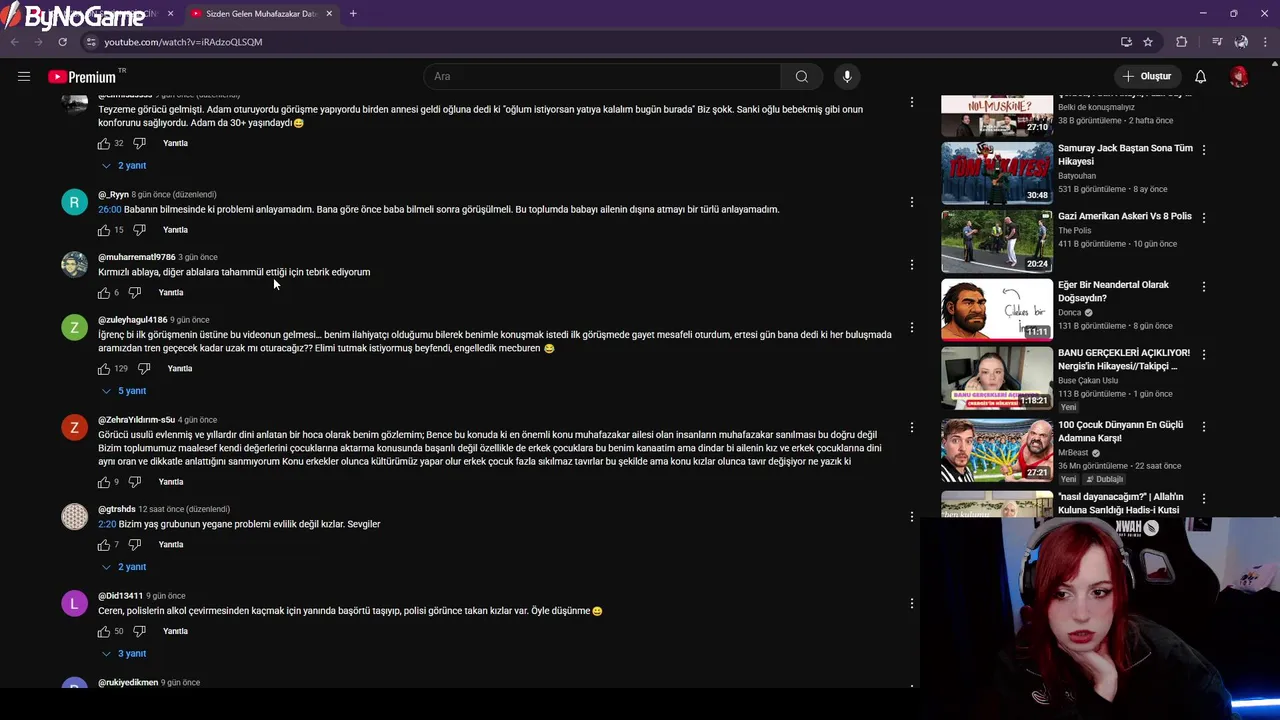Reply to @muharrematl9786 with Yanıtla
1280x720 pixels.
point(171,293)
